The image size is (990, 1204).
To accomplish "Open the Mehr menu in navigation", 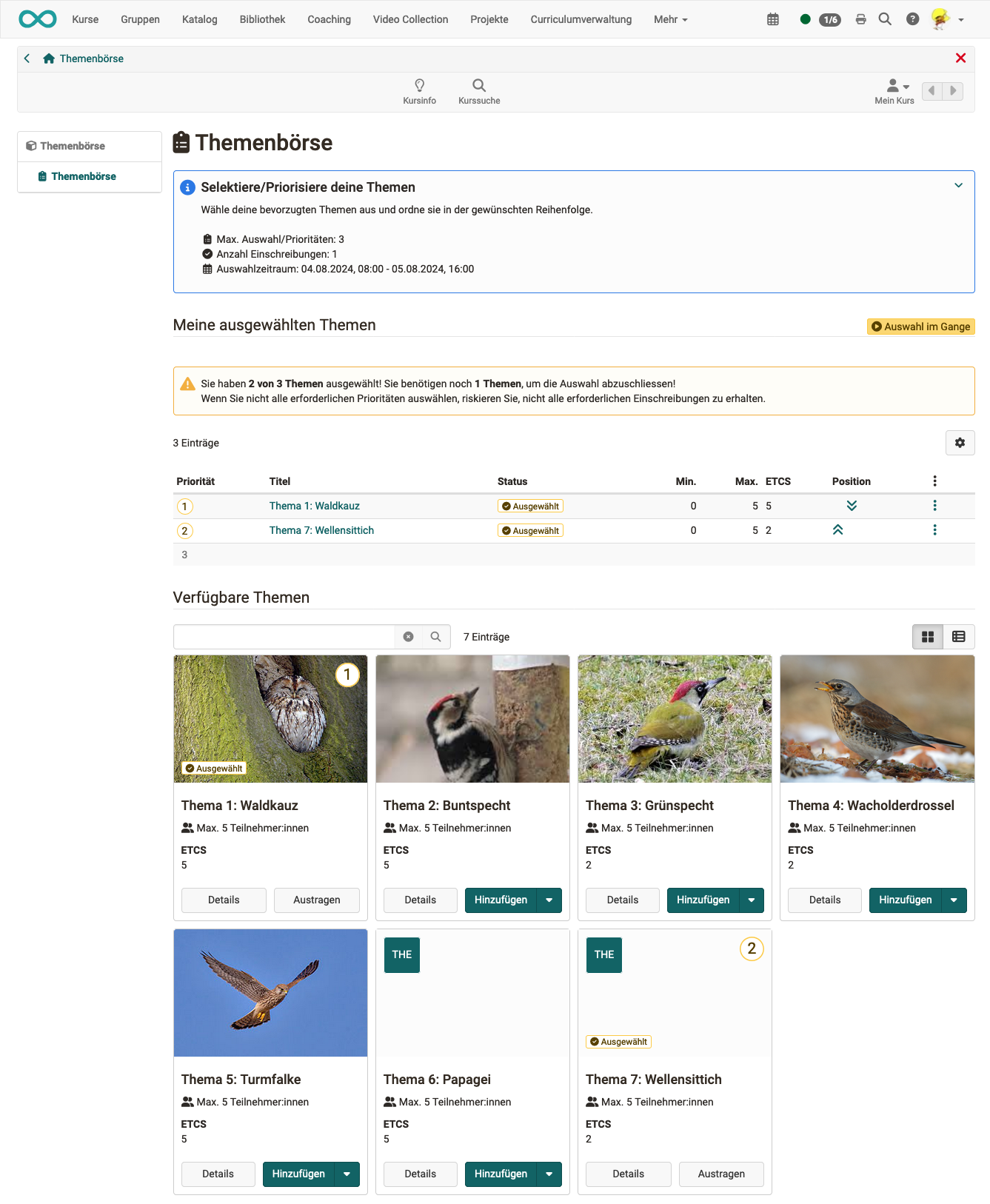I will tap(670, 19).
